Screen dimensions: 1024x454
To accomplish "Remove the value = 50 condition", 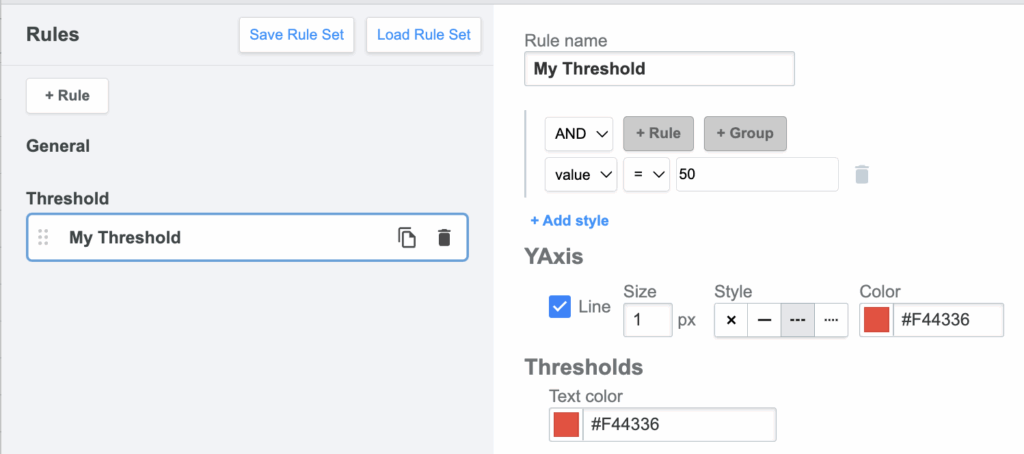I will [861, 175].
